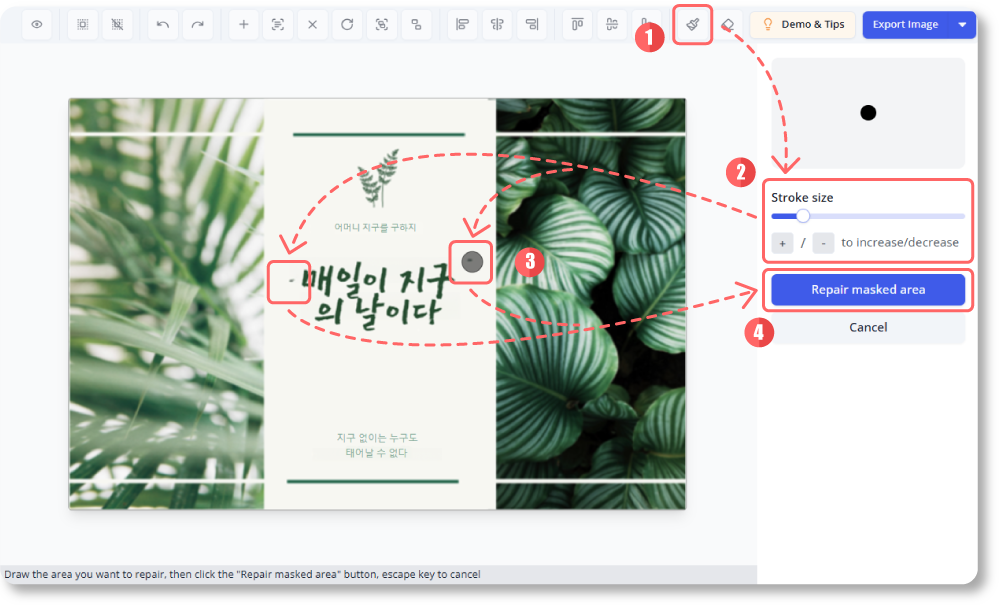
Task: Toggle the eye preview icon
Action: 37,24
